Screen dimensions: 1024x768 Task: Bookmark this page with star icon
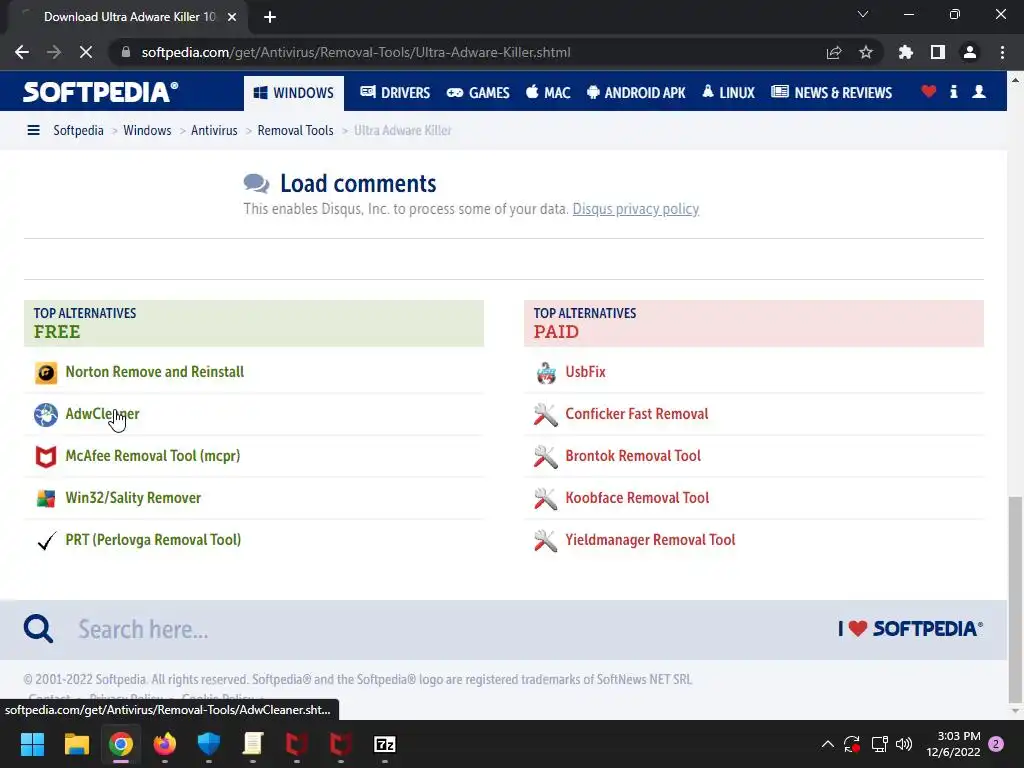click(866, 52)
